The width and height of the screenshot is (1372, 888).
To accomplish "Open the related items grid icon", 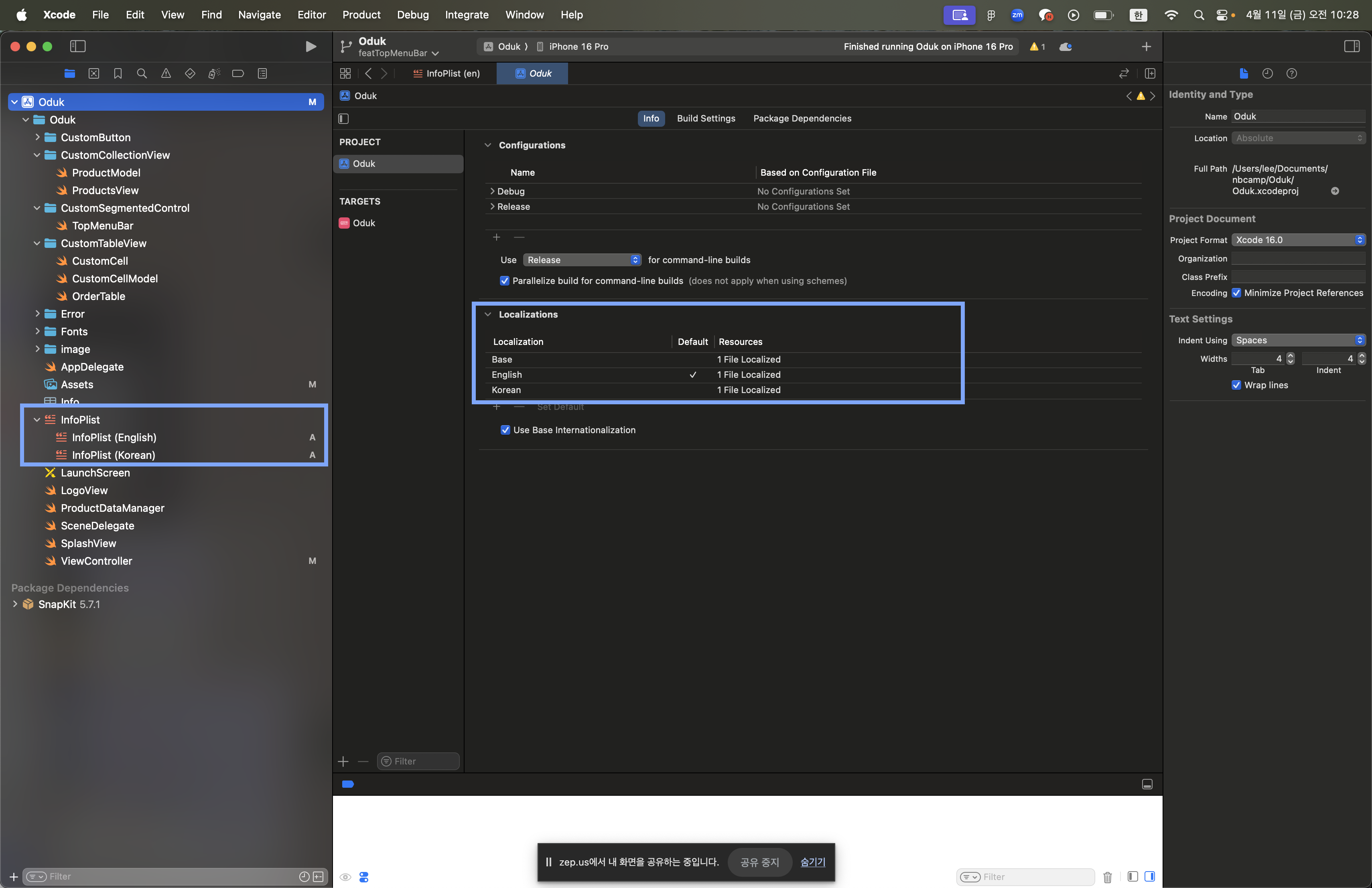I will [x=345, y=74].
